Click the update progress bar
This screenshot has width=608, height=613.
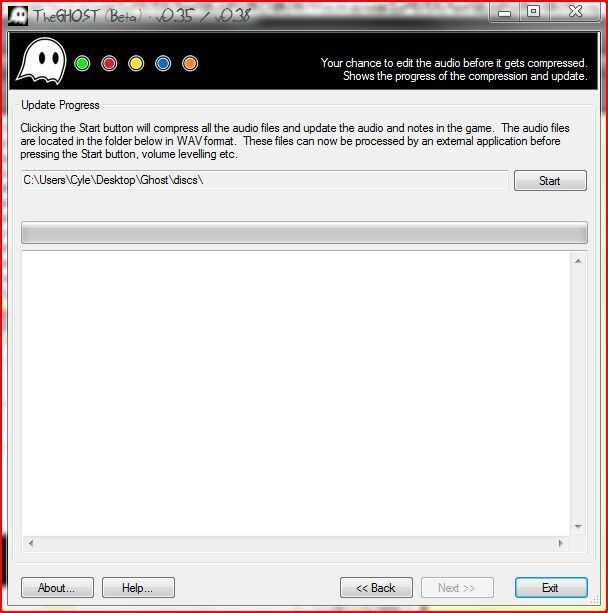coord(304,233)
